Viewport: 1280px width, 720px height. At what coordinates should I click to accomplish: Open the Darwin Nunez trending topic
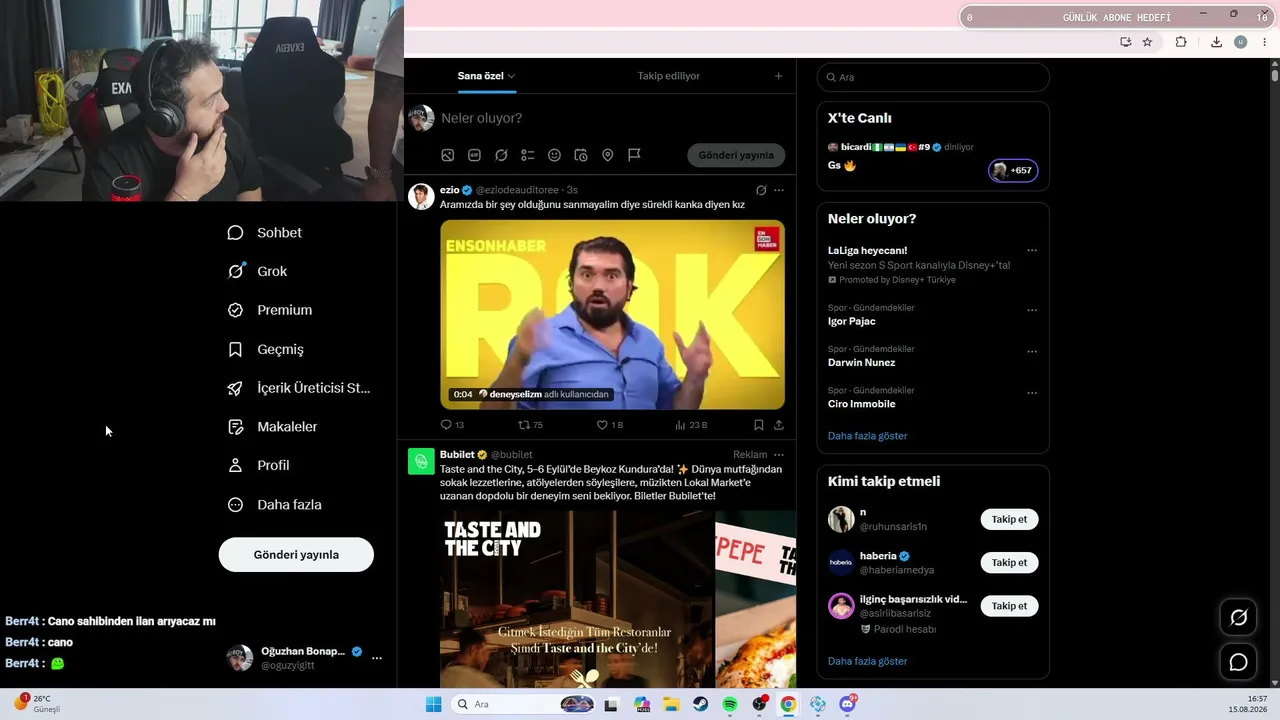coord(861,363)
